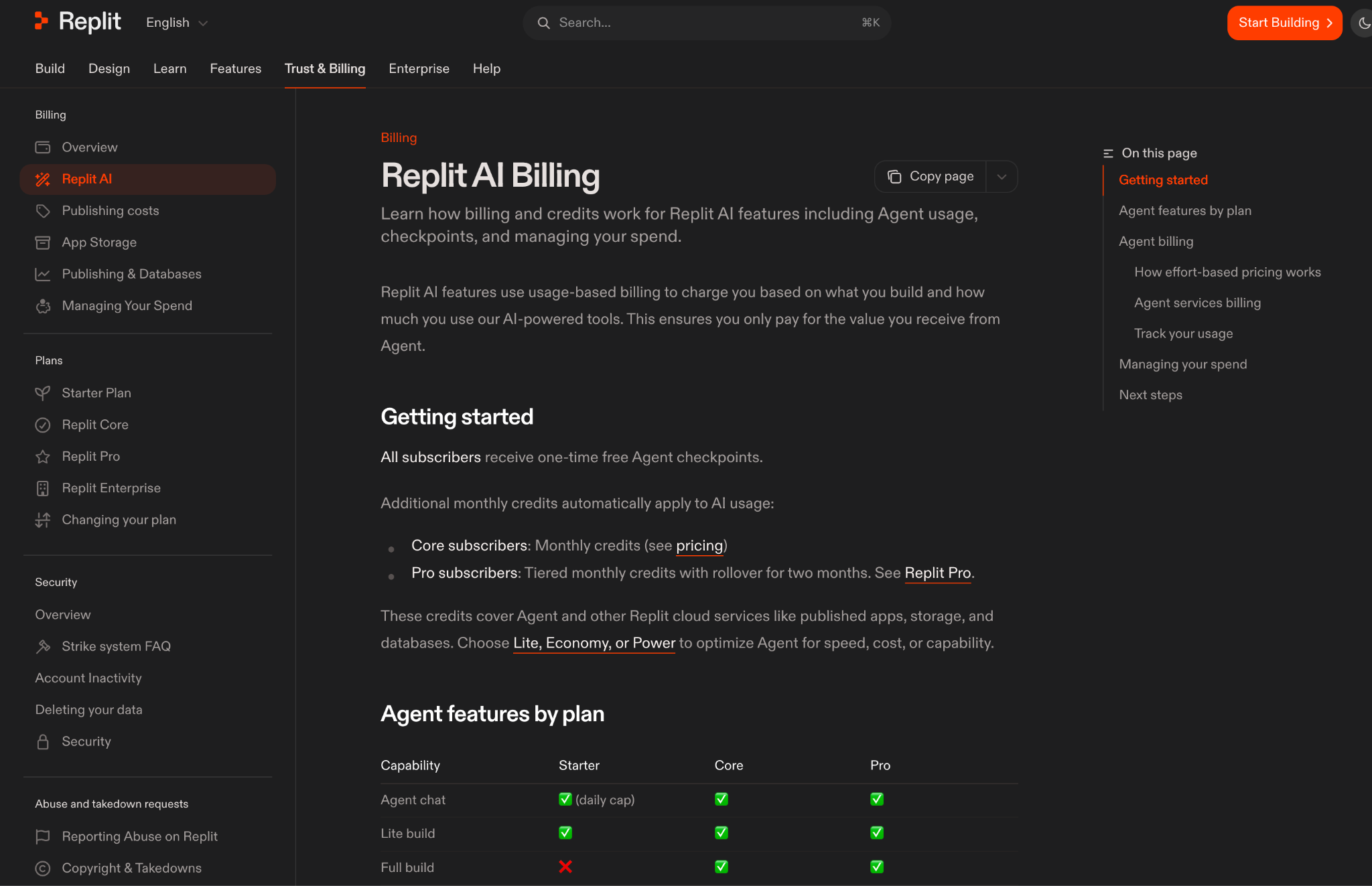1372x886 pixels.
Task: Click the Strike system FAQ gavel icon
Action: coord(43,646)
